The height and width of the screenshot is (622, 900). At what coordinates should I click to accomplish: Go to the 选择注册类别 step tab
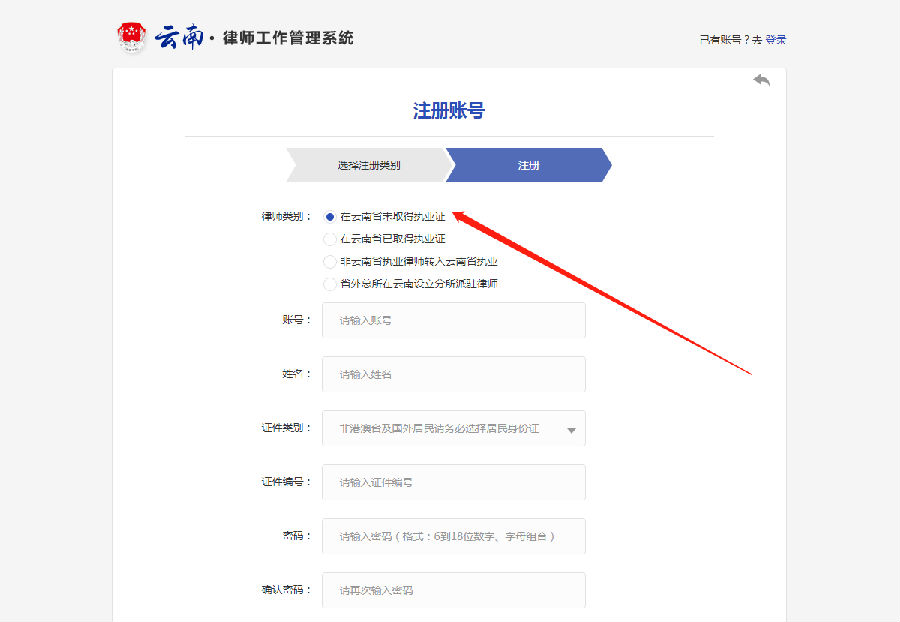(x=368, y=165)
